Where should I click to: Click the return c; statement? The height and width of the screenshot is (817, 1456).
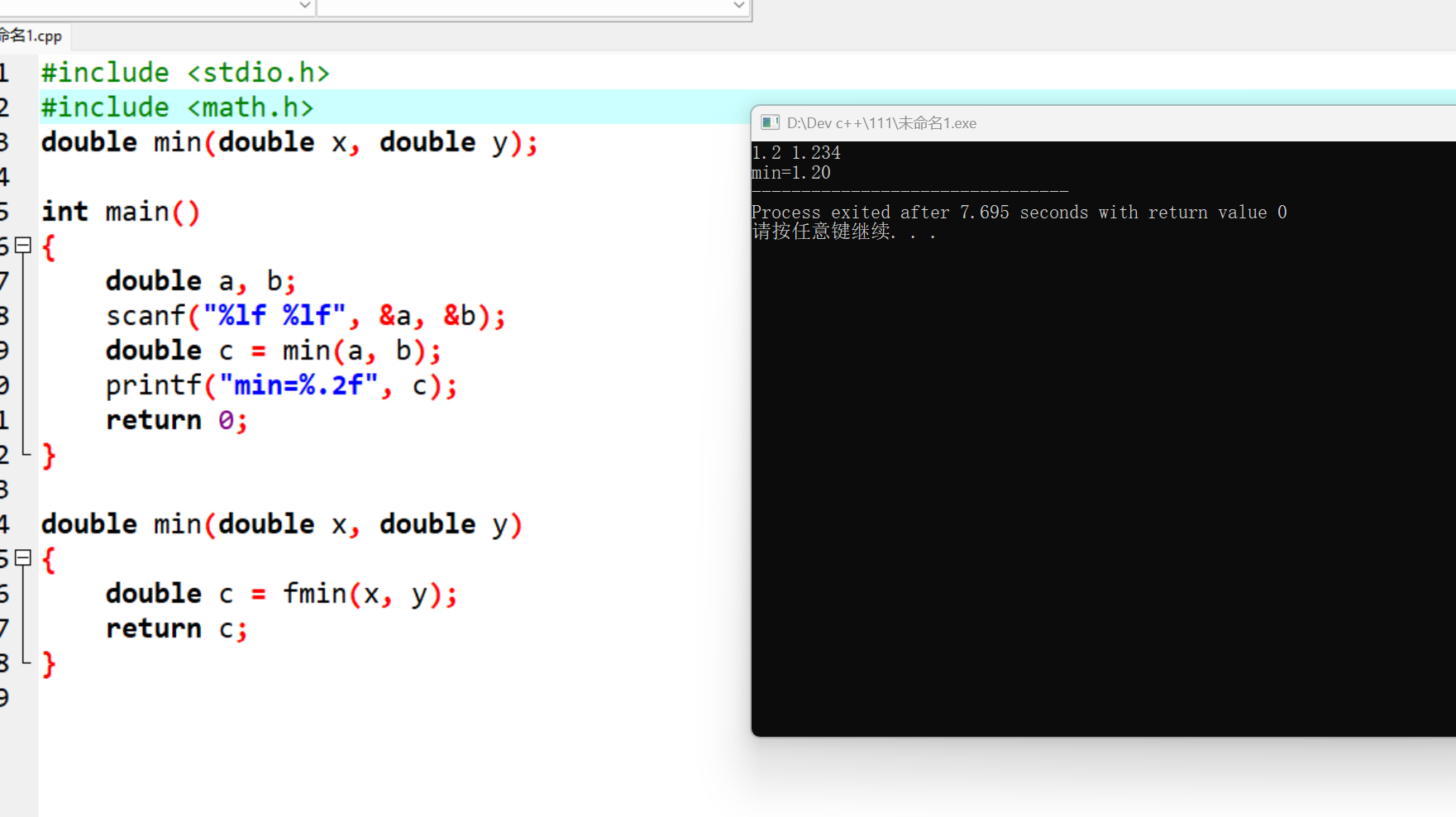click(x=177, y=628)
